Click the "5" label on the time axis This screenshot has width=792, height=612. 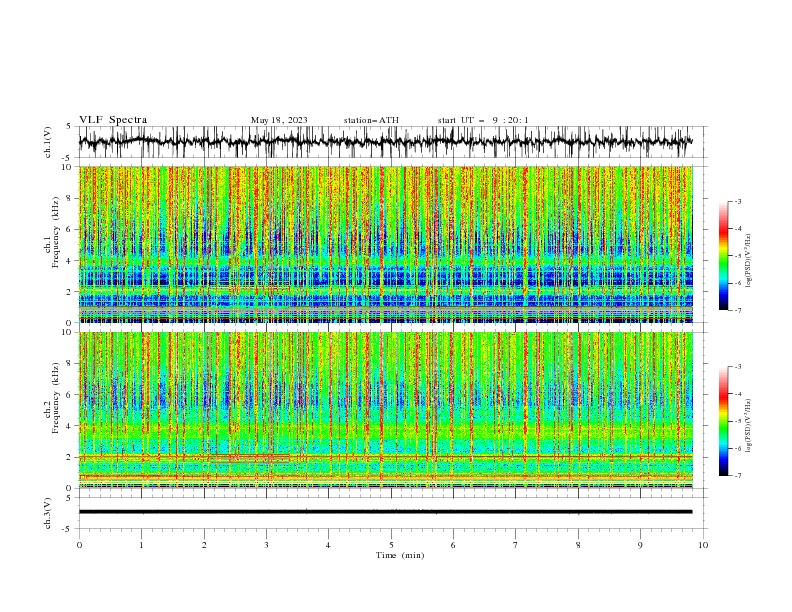(x=391, y=545)
